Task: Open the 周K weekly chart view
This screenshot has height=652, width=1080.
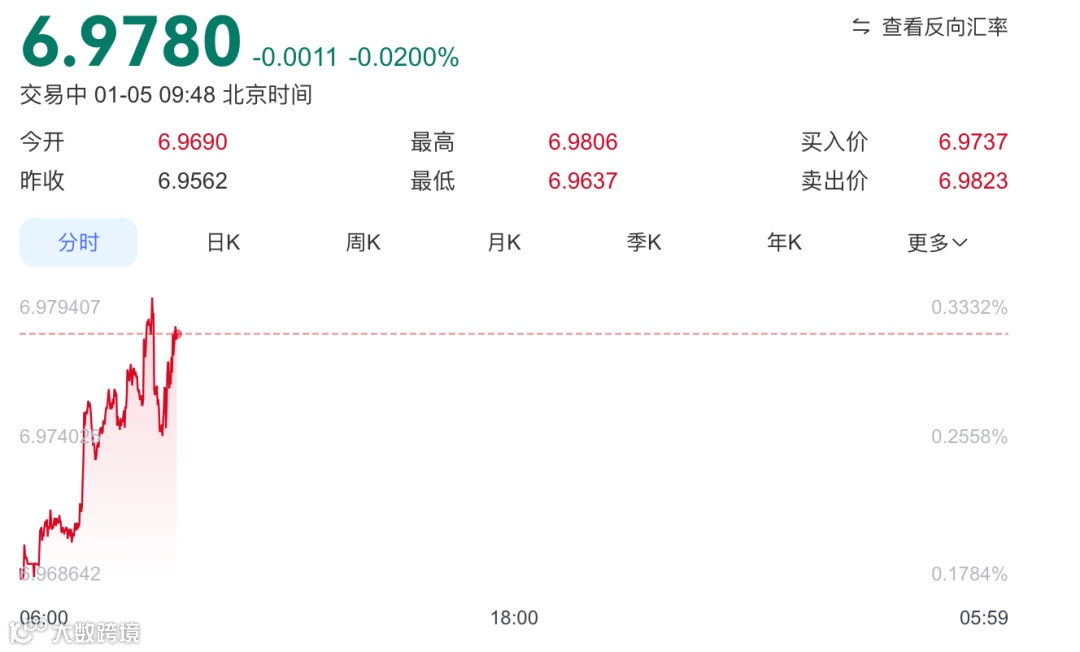Action: coord(362,242)
